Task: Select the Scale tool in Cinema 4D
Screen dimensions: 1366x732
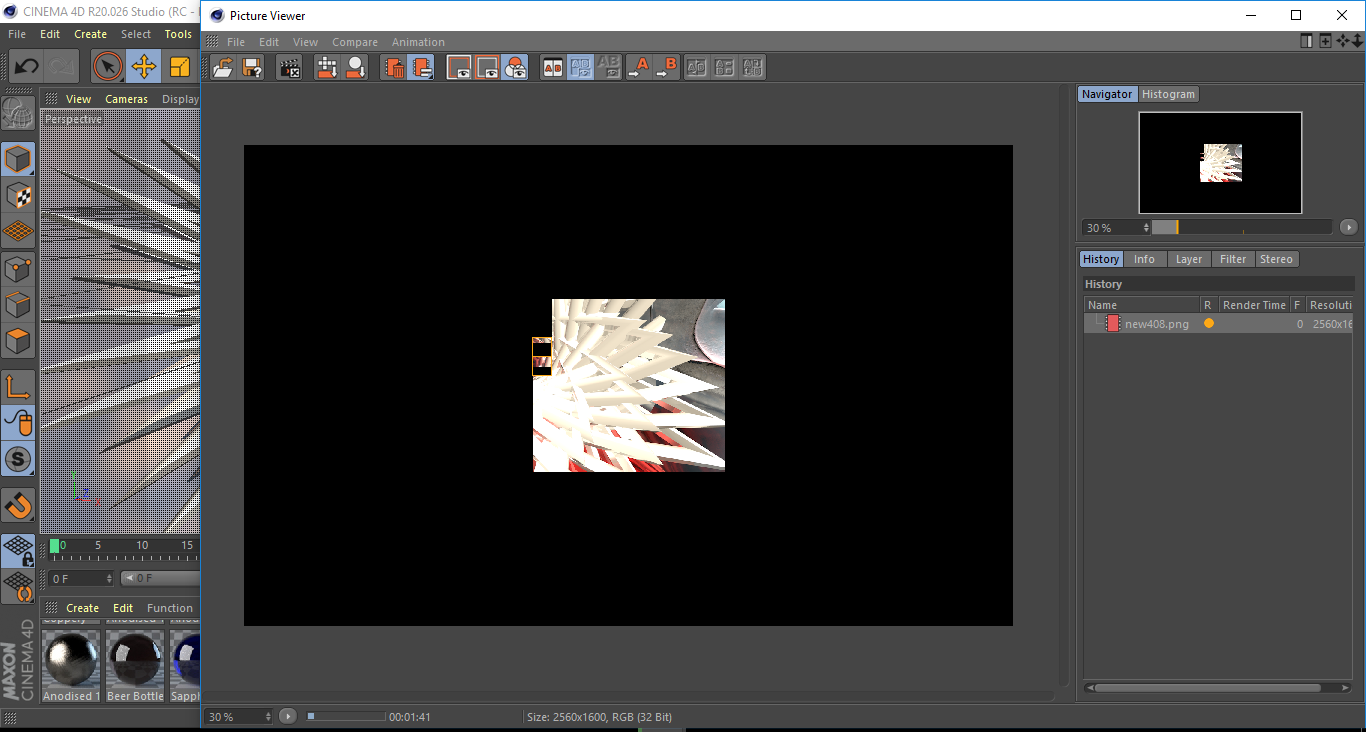Action: coord(179,67)
